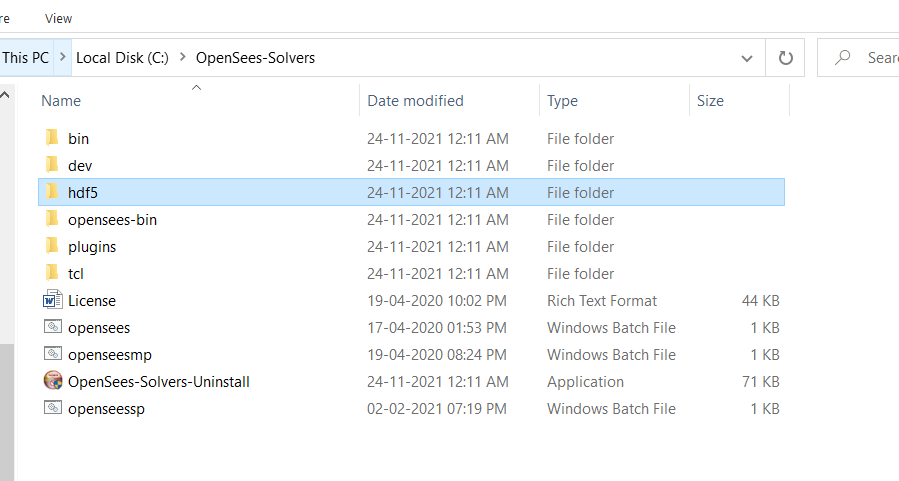Click the bin folder icon
This screenshot has width=899, height=481.
click(52, 138)
